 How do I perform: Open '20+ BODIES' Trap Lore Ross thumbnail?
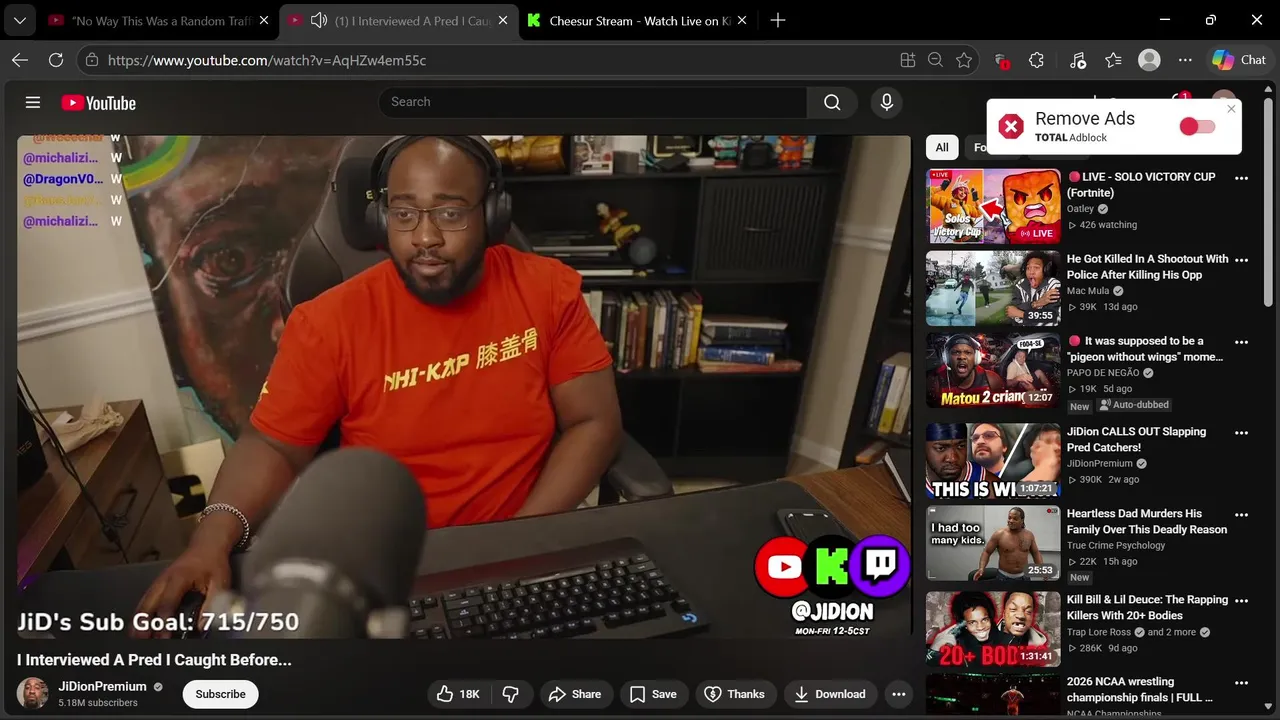click(x=993, y=629)
